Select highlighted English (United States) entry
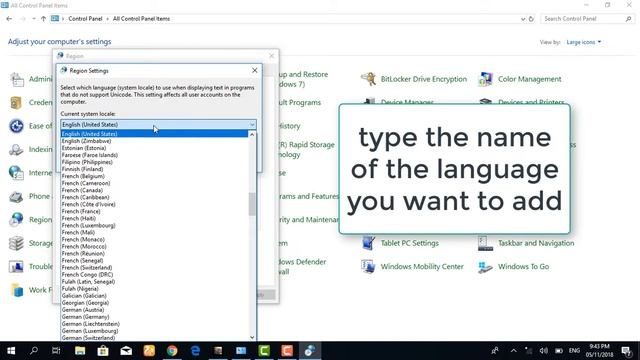This screenshot has width=640, height=360. tap(154, 134)
